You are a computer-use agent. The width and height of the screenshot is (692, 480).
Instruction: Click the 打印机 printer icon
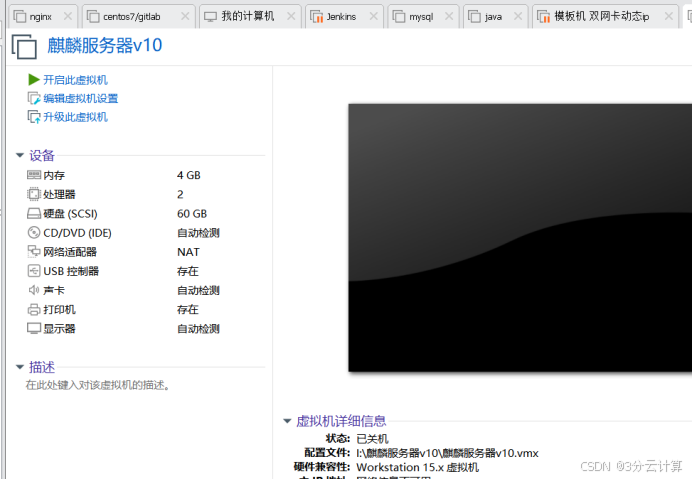(x=34, y=309)
